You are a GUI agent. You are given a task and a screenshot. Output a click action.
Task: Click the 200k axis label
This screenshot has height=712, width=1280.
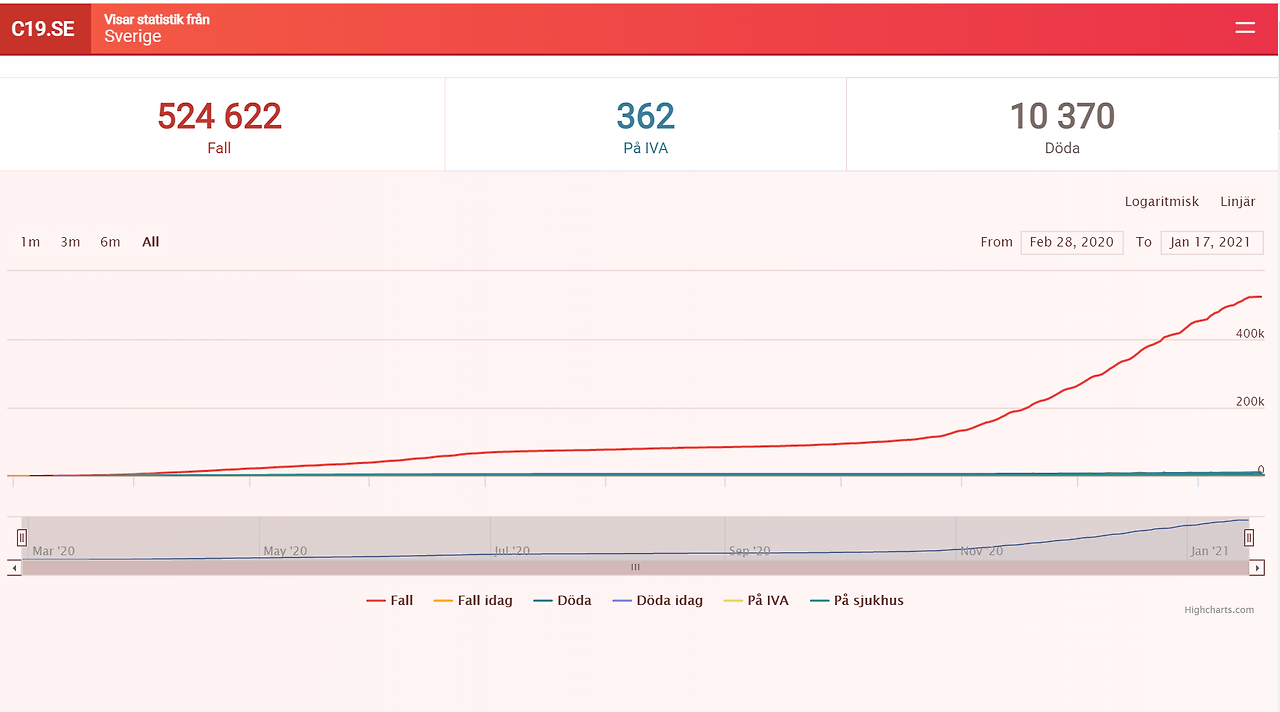tap(1250, 402)
